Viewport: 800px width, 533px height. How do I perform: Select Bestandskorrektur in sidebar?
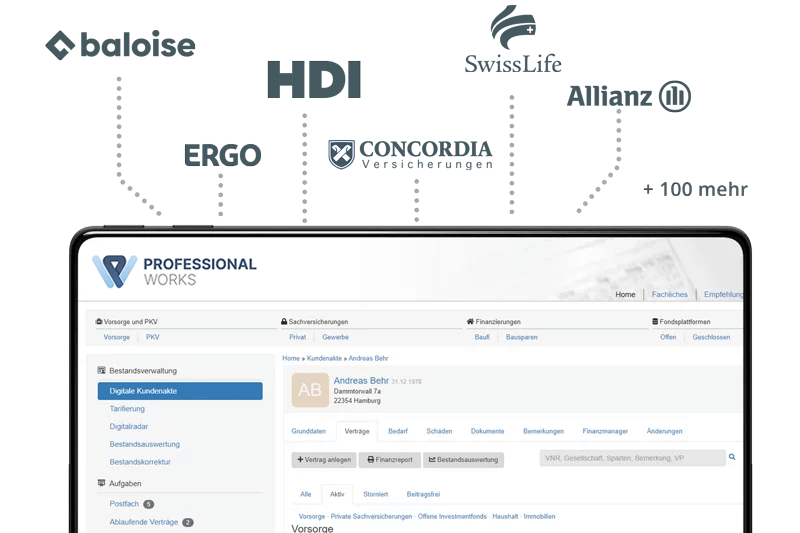140,462
